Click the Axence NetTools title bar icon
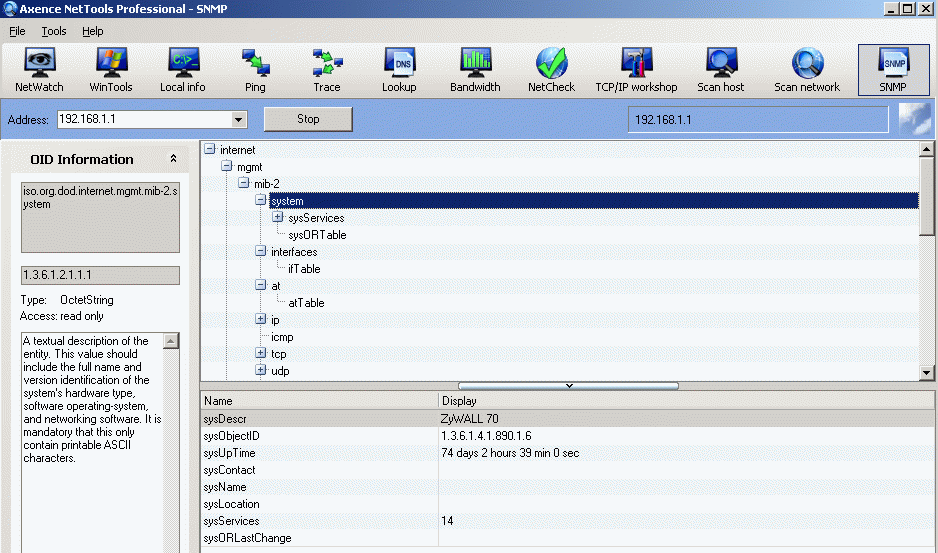Viewport: 938px width, 553px height. (x=10, y=8)
